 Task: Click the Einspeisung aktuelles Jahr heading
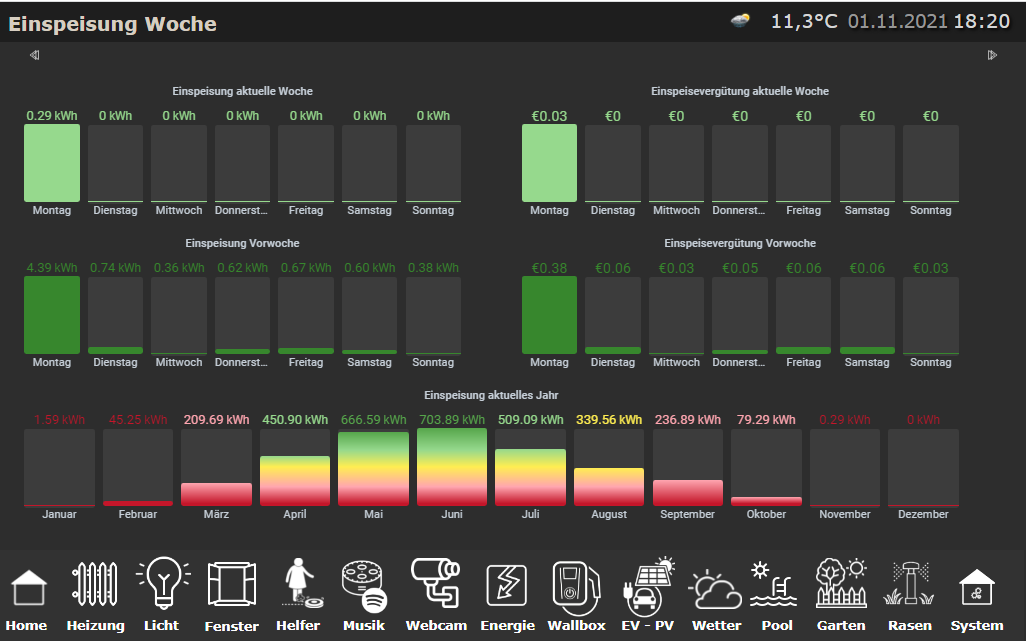(x=491, y=395)
